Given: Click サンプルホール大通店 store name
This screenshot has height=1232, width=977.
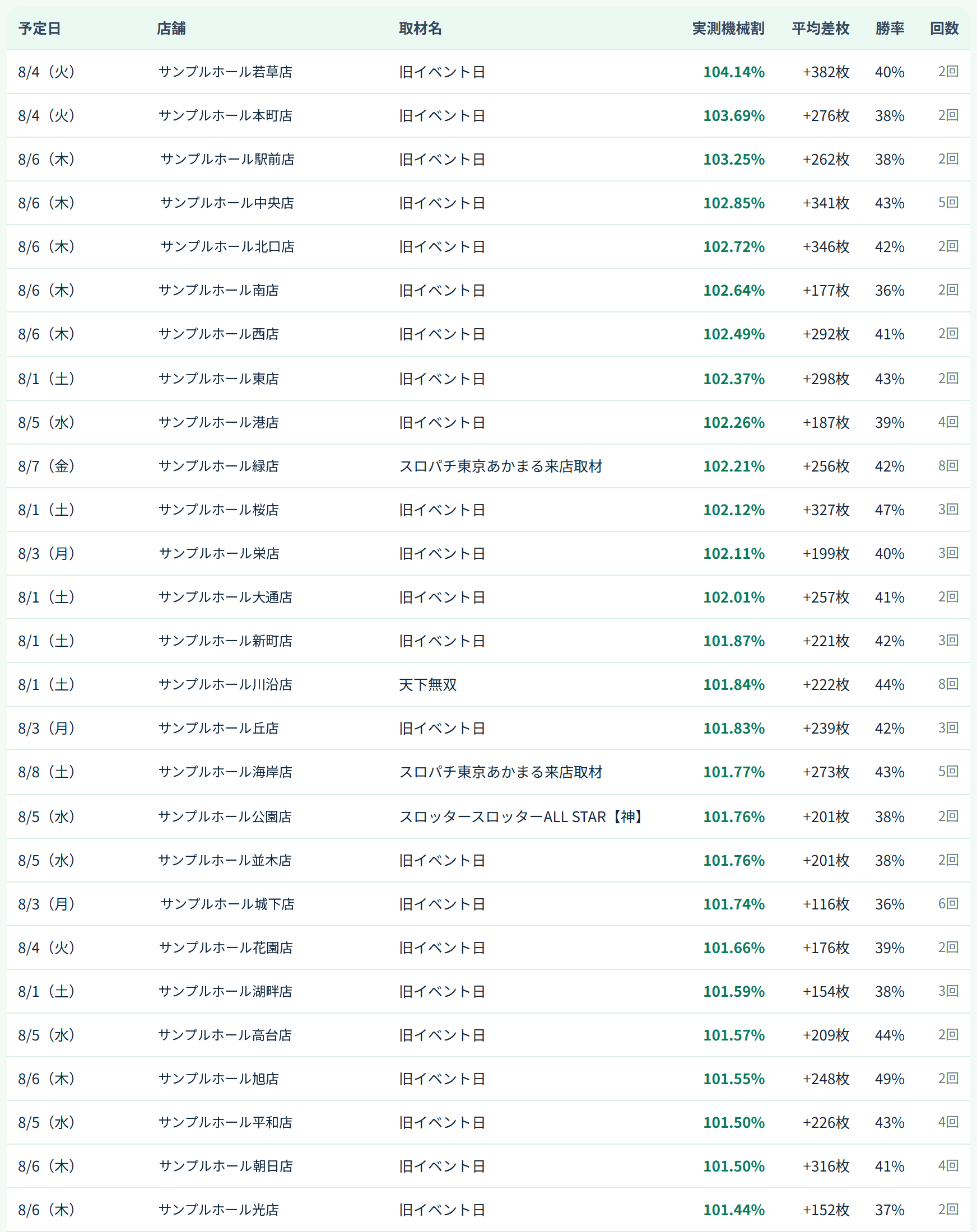Looking at the screenshot, I should [225, 597].
